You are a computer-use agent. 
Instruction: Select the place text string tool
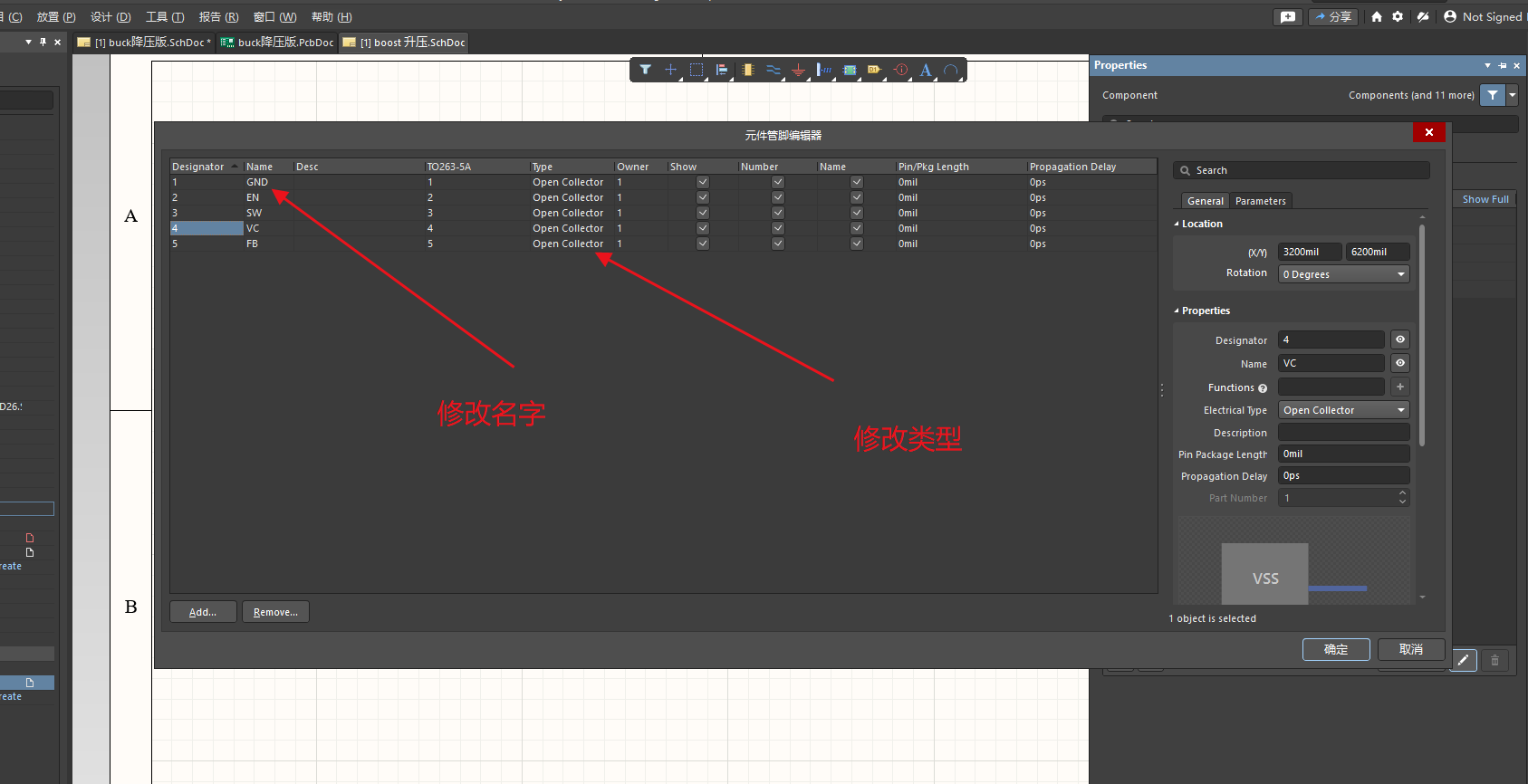coord(926,70)
